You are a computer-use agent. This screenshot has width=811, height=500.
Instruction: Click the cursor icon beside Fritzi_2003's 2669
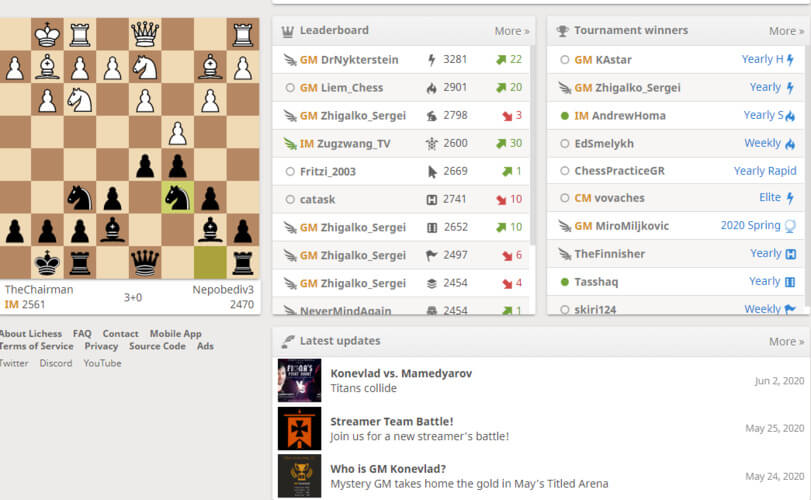[x=432, y=171]
